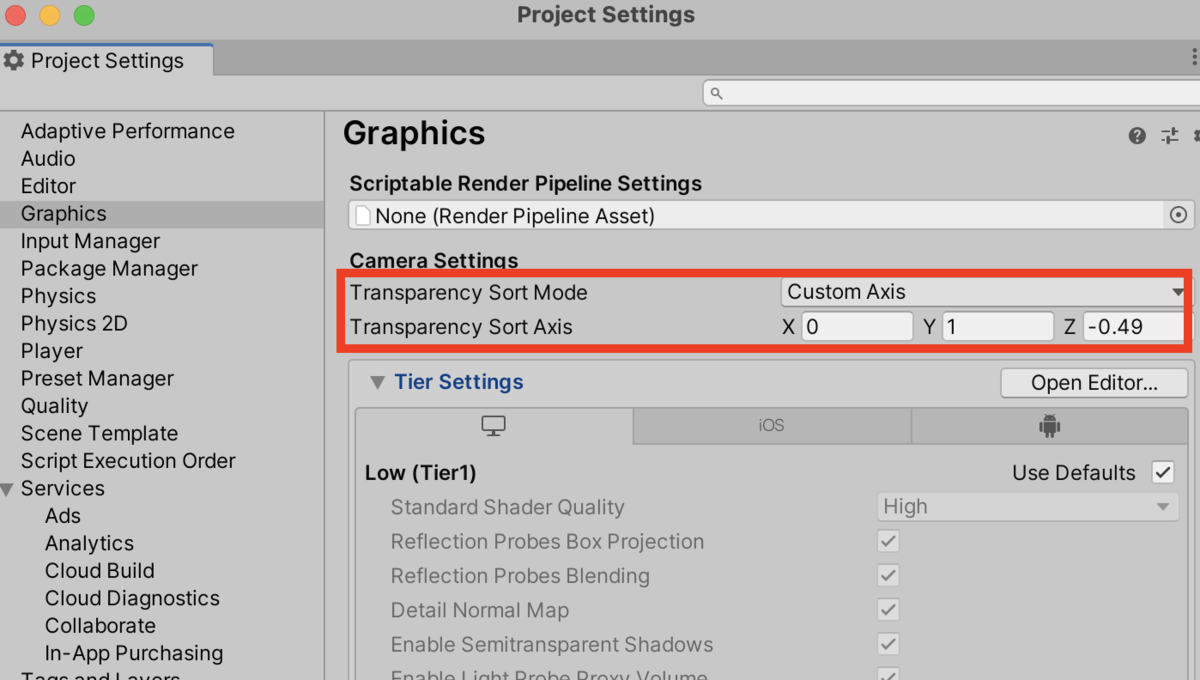Select Script Execution Order category
This screenshot has width=1200, height=680.
point(128,461)
